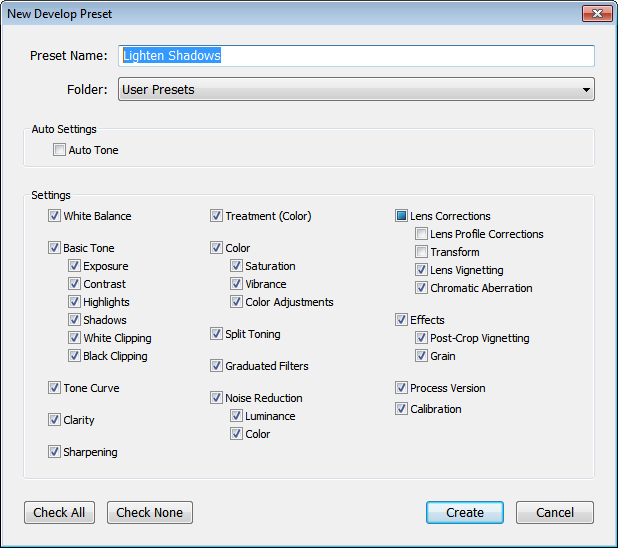
Task: Uncheck the Vibrance checkbox
Action: point(236,283)
